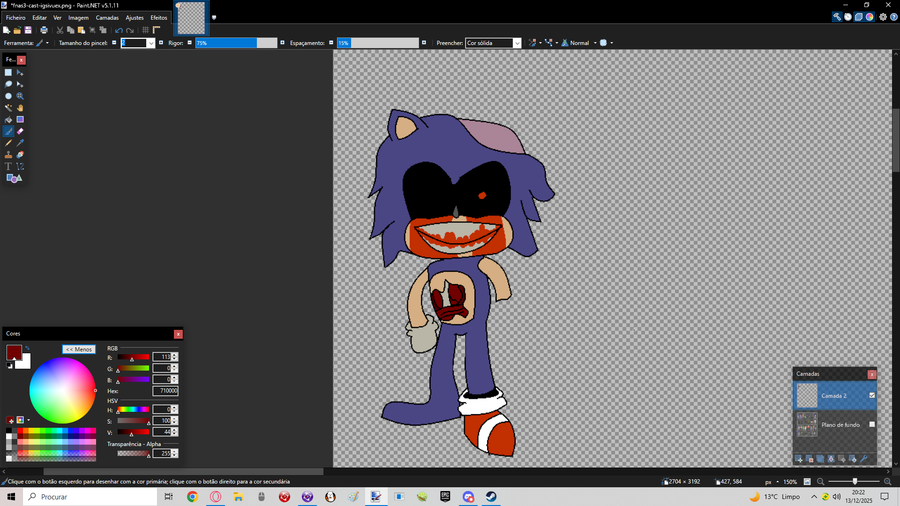Close the Cores panel
This screenshot has width=900, height=506.
point(179,334)
